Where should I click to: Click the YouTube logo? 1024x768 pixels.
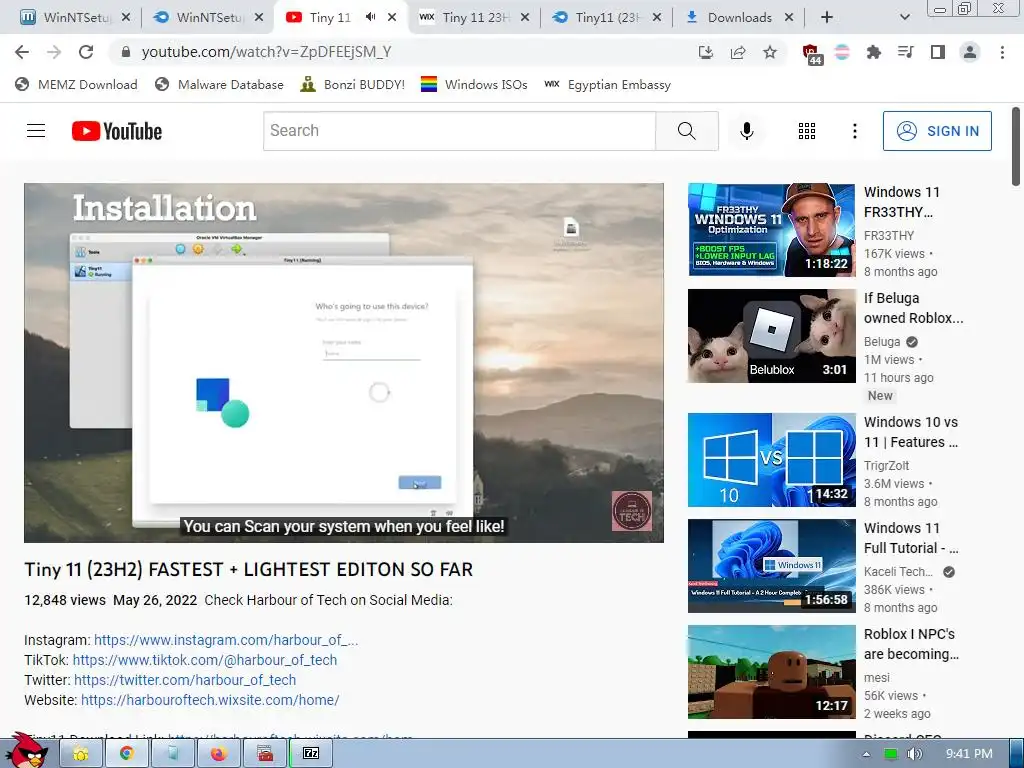pyautogui.click(x=117, y=131)
